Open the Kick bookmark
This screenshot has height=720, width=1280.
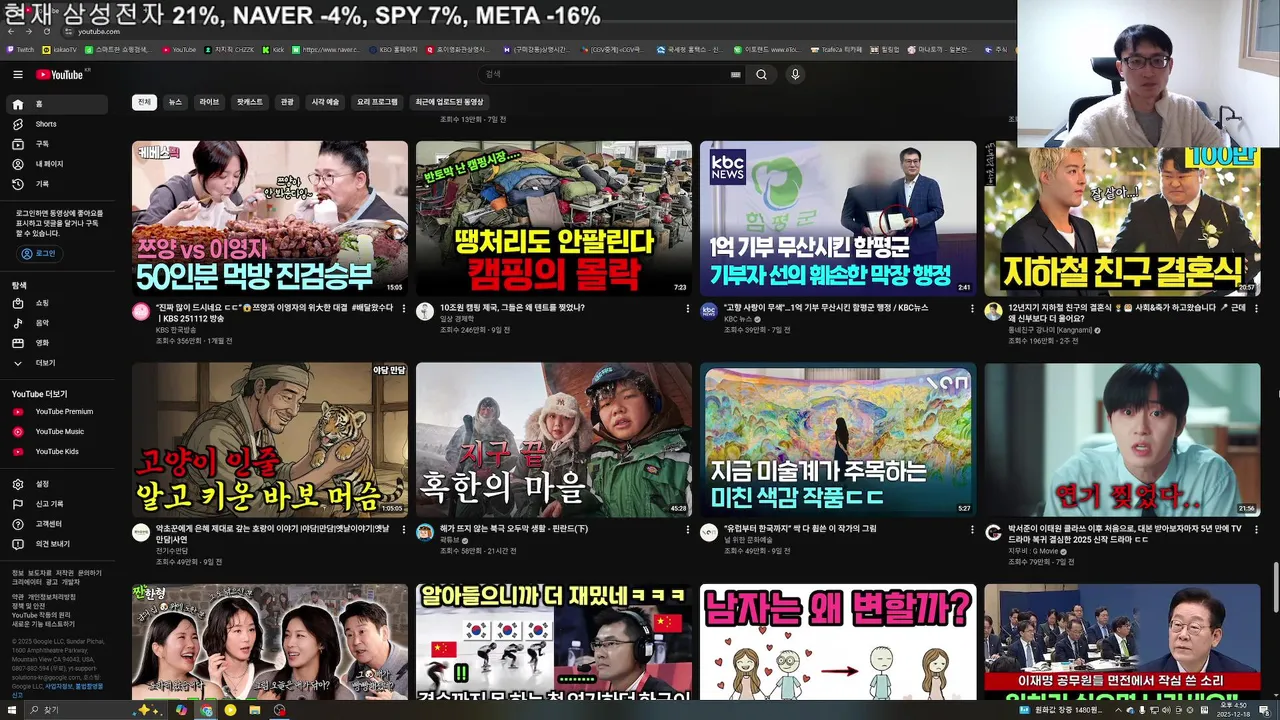click(x=273, y=49)
